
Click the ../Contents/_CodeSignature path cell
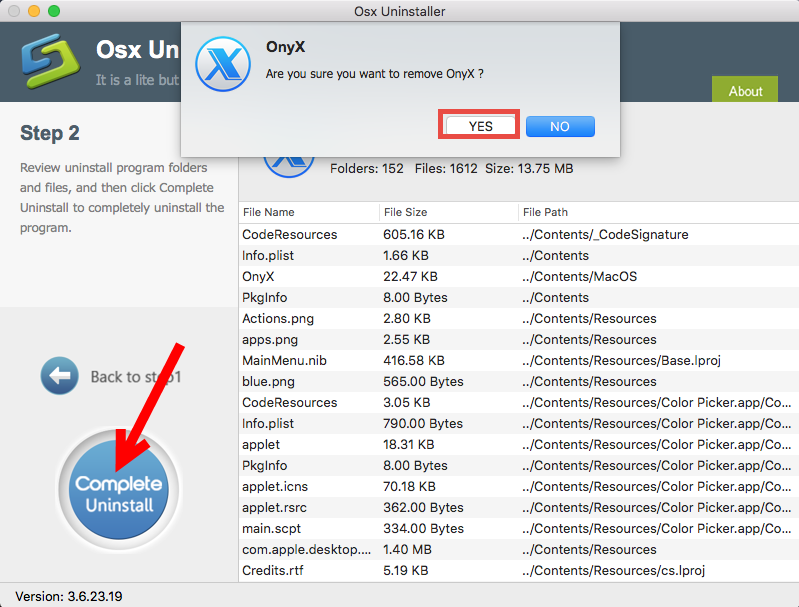click(x=605, y=234)
